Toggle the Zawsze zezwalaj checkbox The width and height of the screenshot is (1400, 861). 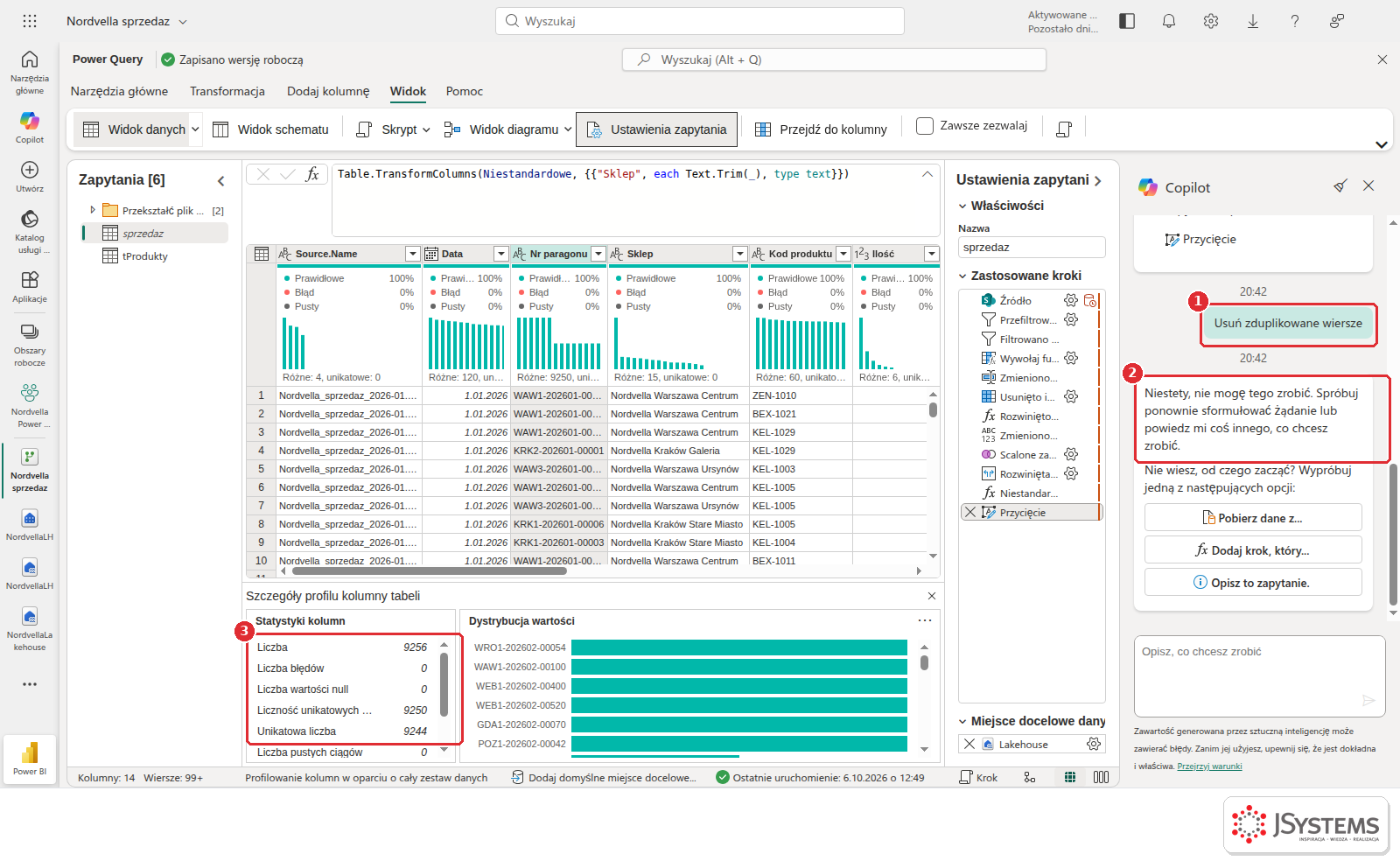tap(925, 126)
